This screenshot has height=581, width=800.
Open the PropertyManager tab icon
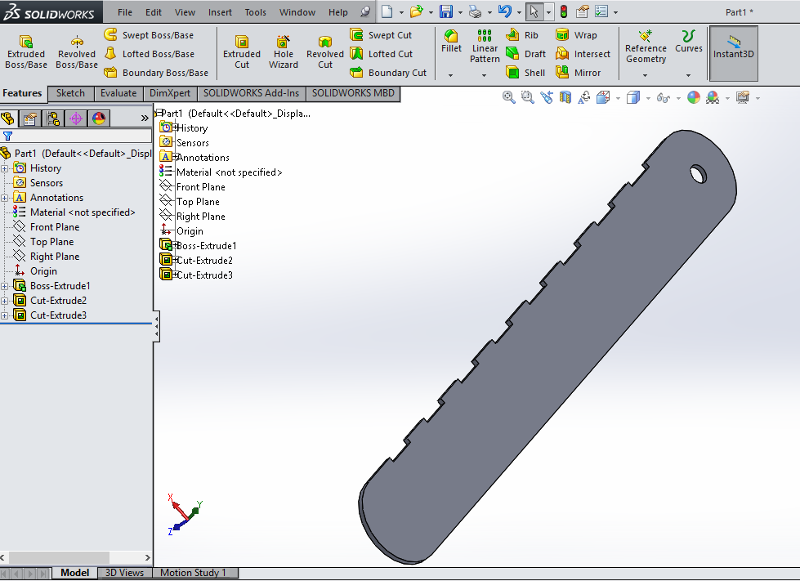[x=30, y=118]
